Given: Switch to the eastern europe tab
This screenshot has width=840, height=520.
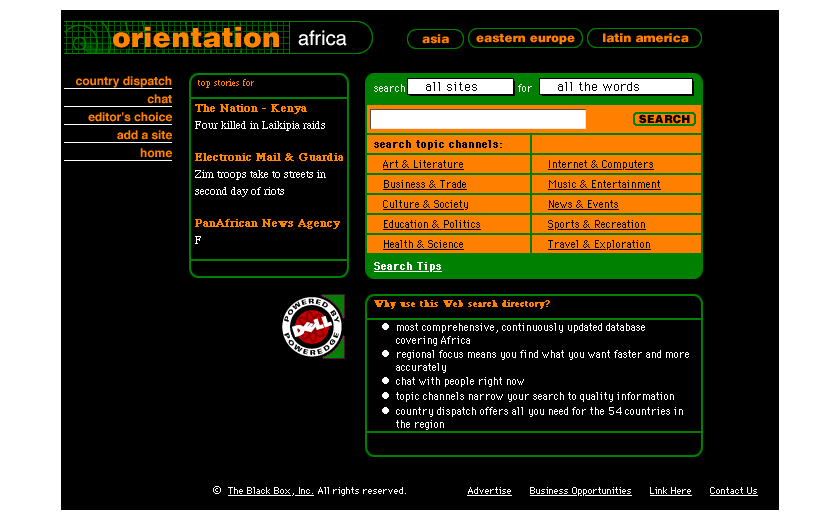Looking at the screenshot, I should [525, 39].
